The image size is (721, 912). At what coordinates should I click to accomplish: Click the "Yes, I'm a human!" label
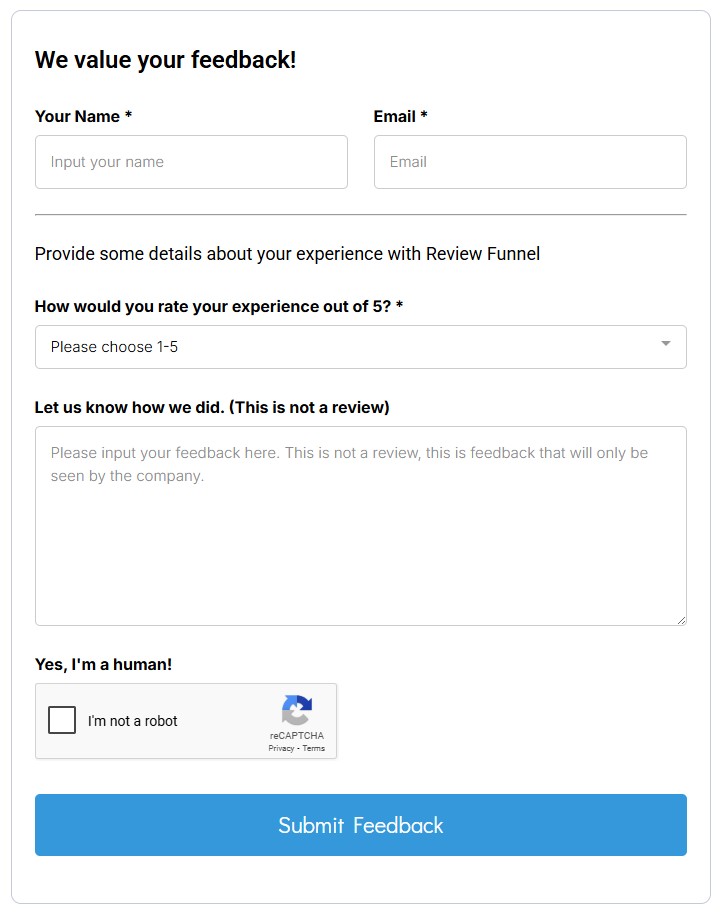103,664
